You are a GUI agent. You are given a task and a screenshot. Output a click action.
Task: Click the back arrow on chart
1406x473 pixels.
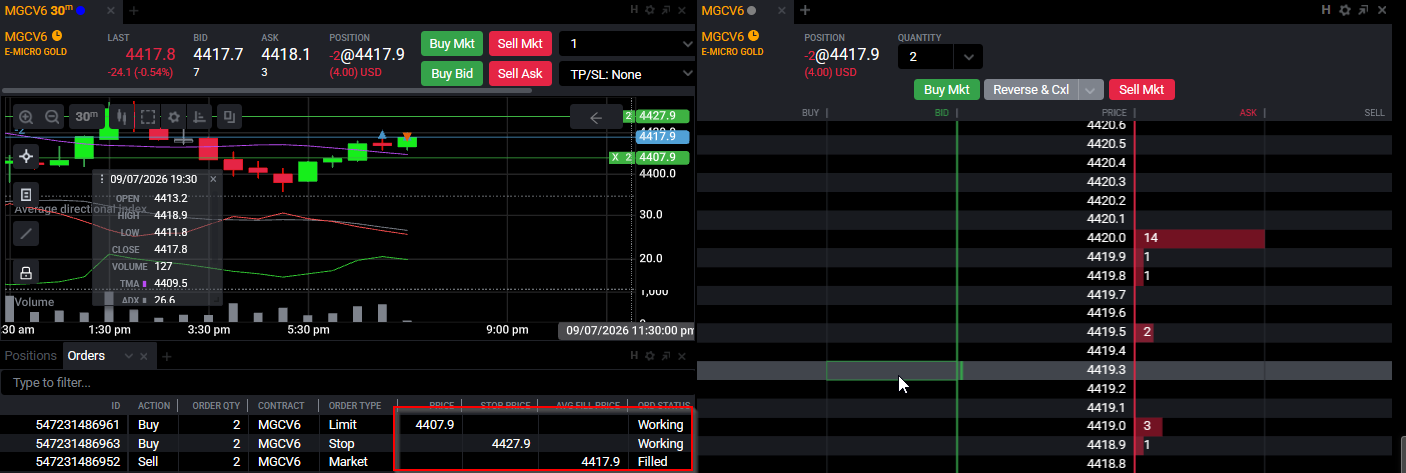tap(597, 117)
